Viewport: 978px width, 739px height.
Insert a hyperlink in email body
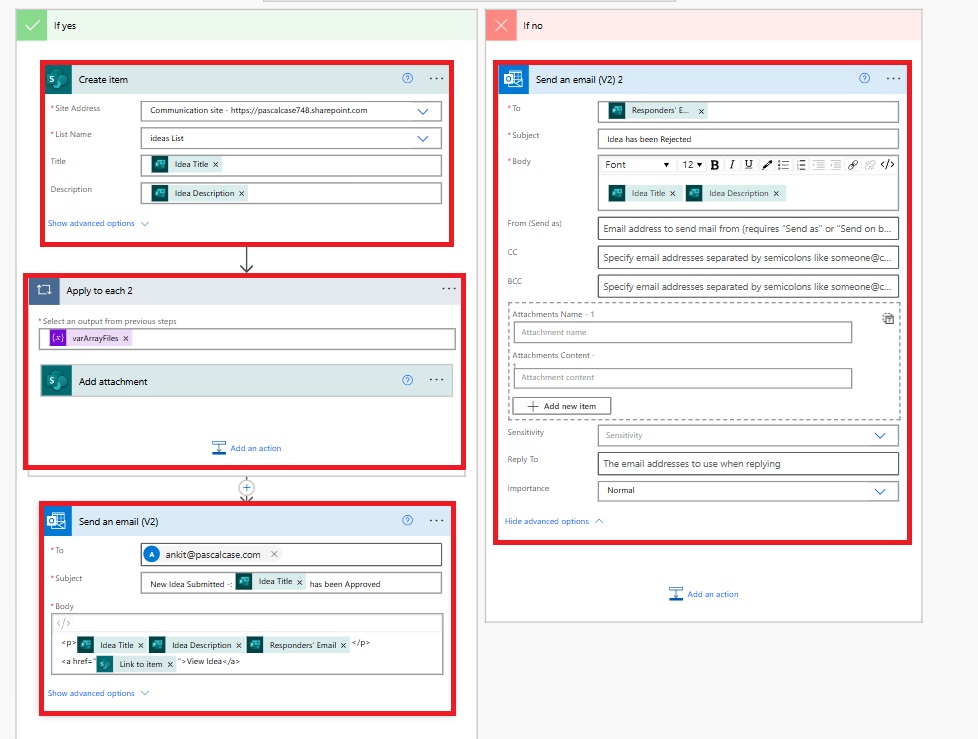tap(853, 165)
